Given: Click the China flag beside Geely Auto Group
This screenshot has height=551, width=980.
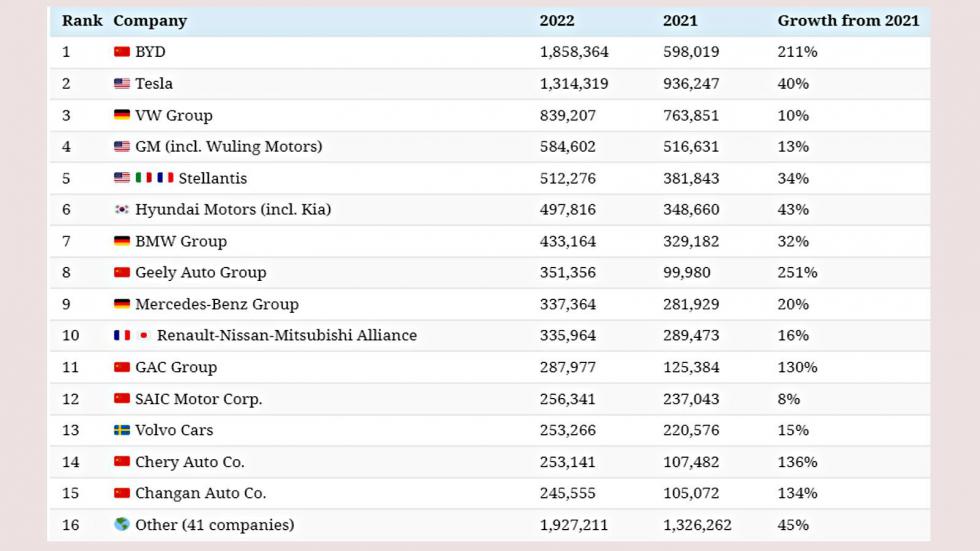Looking at the screenshot, I should click(x=122, y=272).
